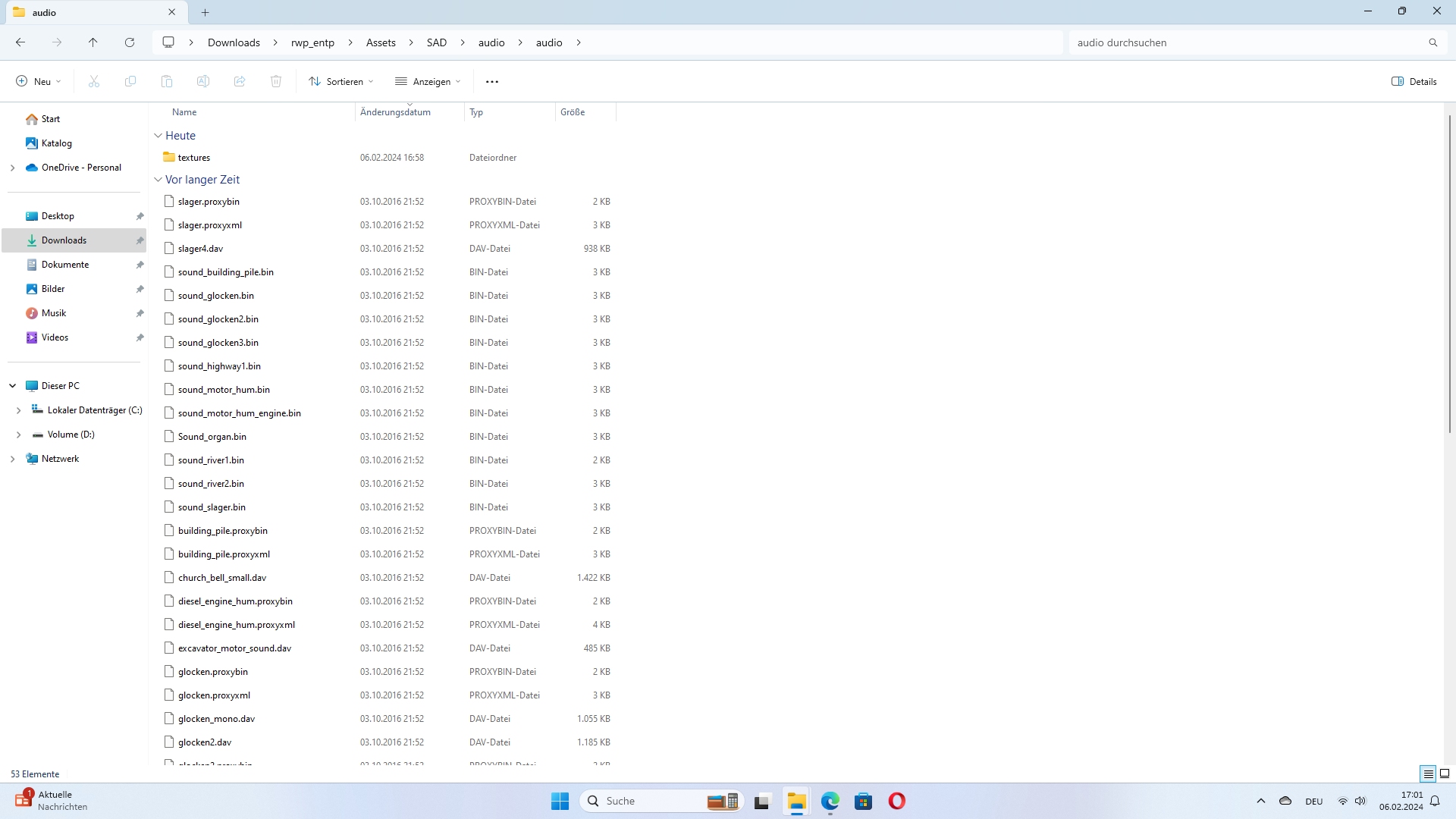
Task: Collapse the Heute group
Action: (158, 136)
